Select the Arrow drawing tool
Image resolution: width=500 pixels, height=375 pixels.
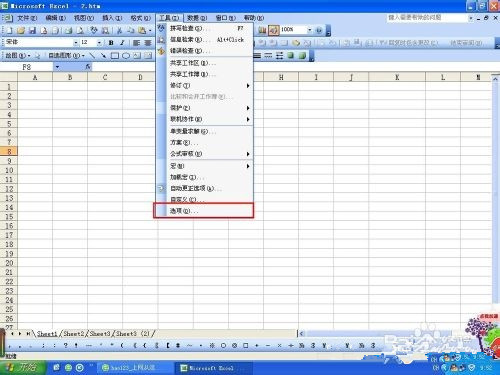click(103, 56)
